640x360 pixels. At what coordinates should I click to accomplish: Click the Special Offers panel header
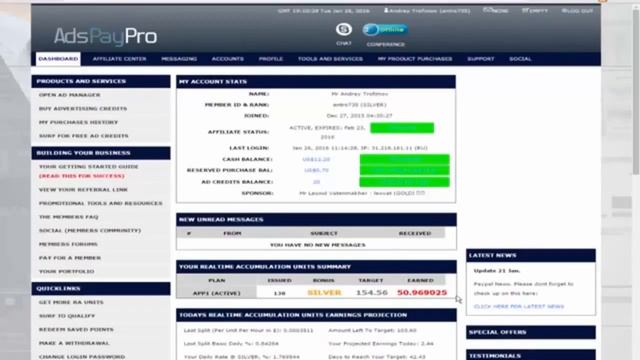(x=531, y=332)
